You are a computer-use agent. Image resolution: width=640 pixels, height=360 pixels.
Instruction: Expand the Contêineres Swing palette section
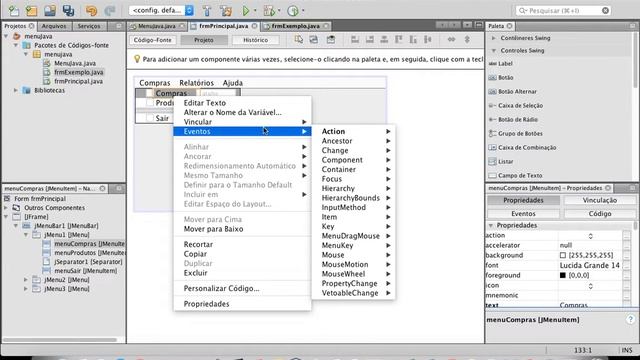(x=493, y=38)
